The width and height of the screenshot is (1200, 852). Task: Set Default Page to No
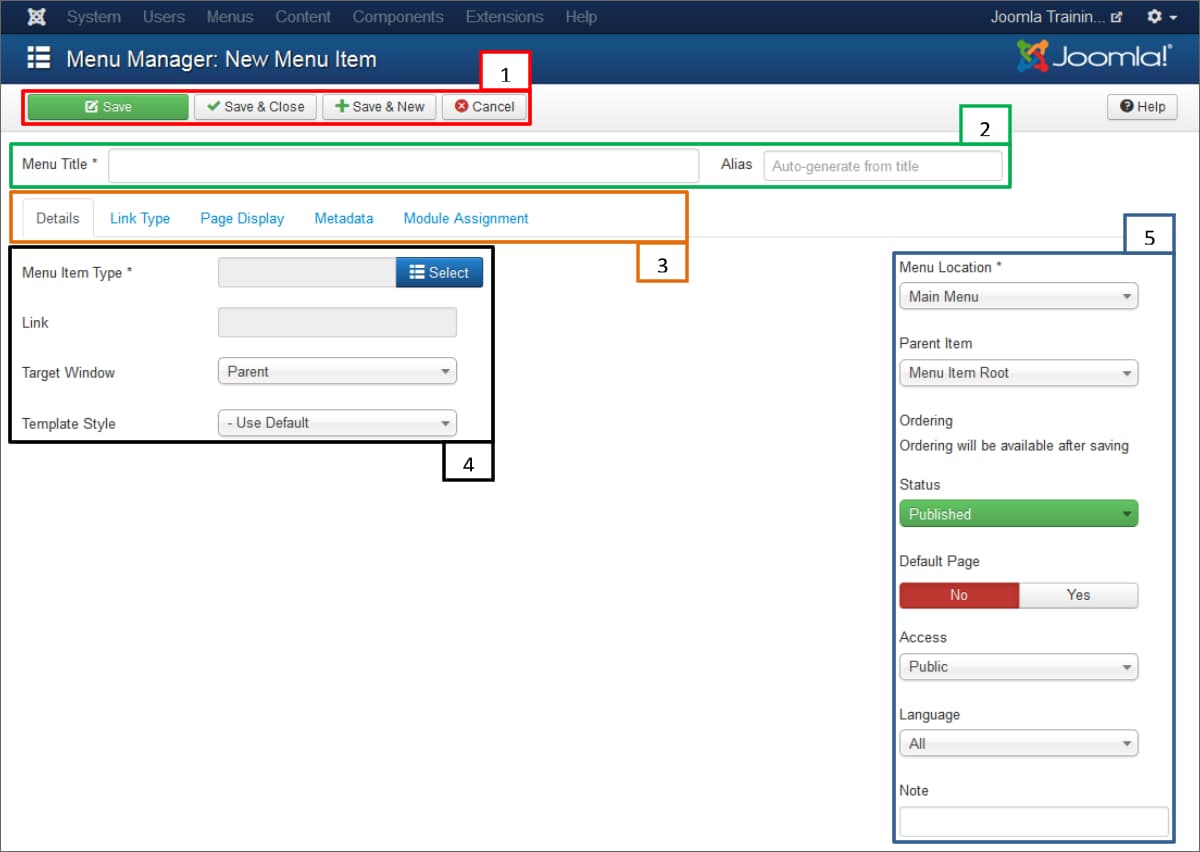pos(958,595)
